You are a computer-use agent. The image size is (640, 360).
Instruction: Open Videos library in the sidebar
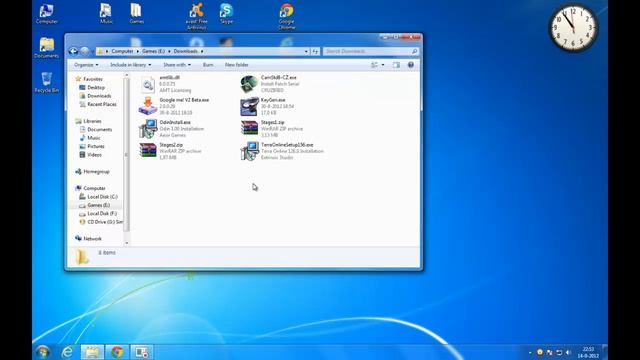94,155
